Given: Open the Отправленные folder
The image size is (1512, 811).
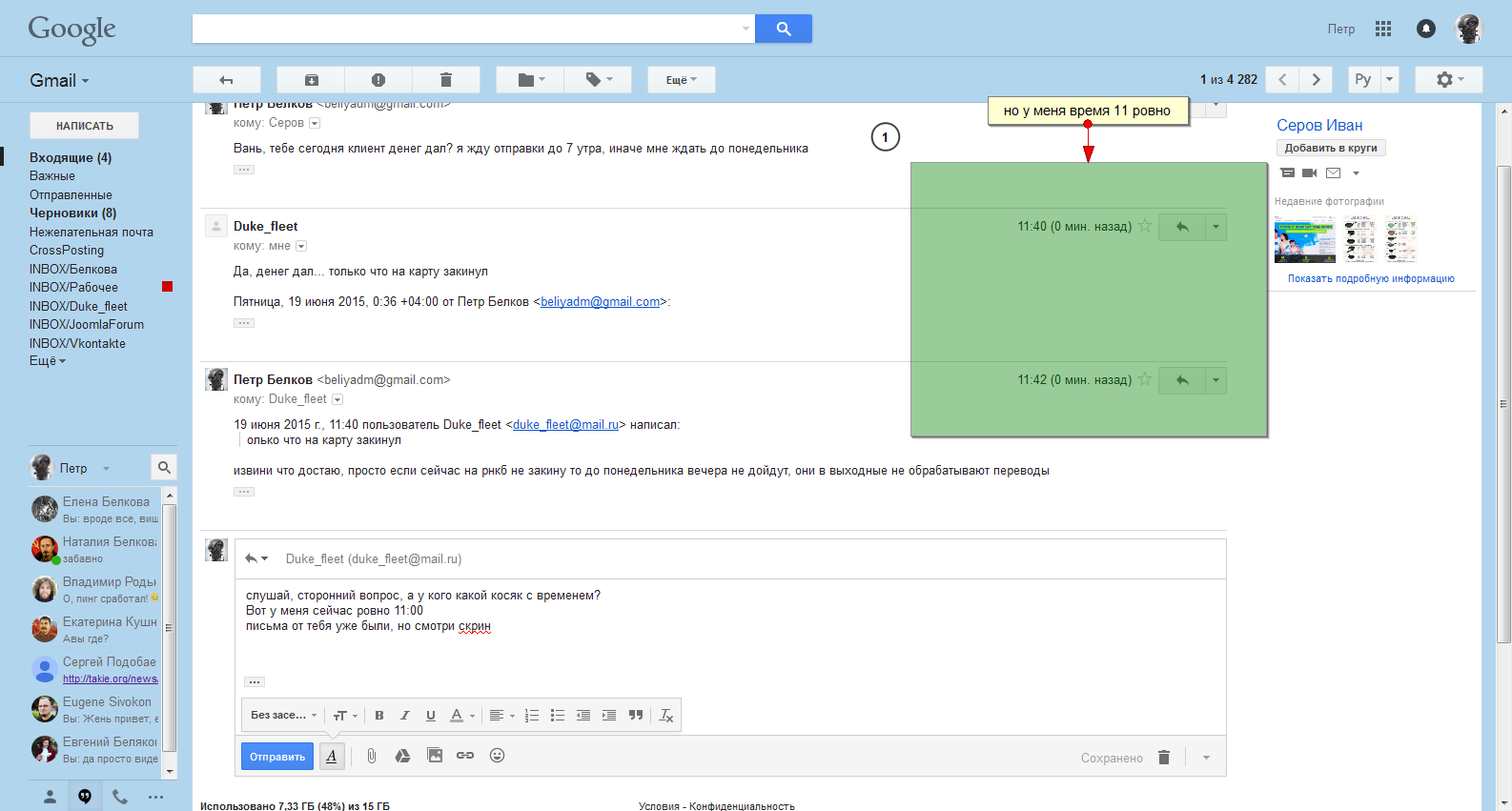Looking at the screenshot, I should 71,194.
